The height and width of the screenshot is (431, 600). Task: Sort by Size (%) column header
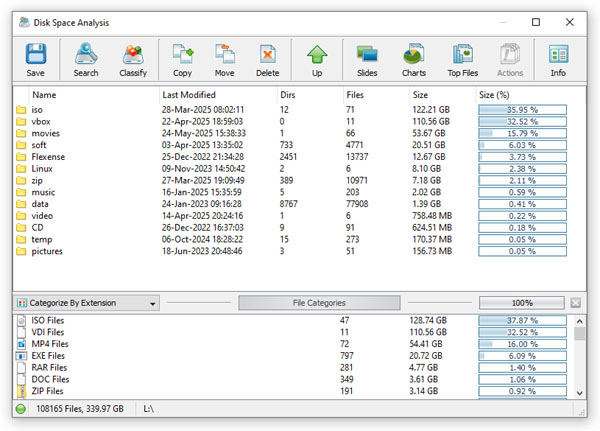(x=494, y=95)
